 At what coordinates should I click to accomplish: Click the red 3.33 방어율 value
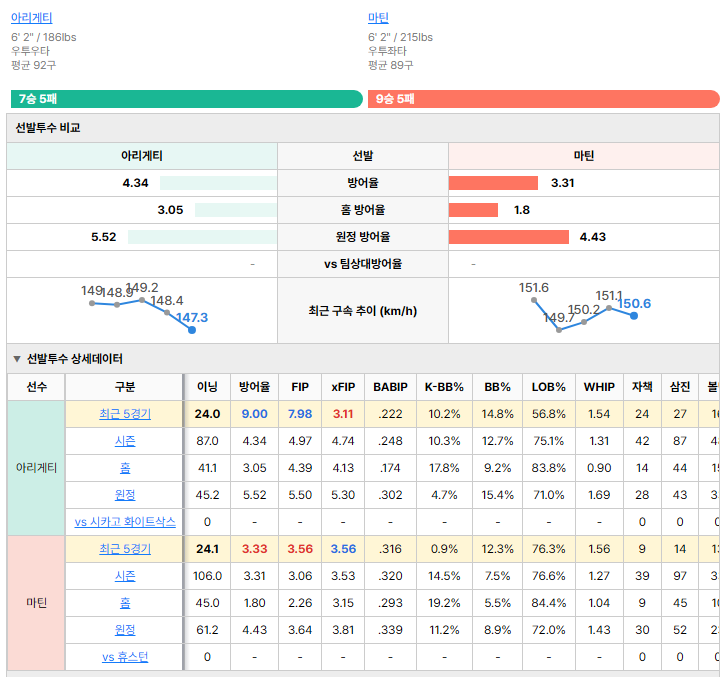[x=255, y=549]
